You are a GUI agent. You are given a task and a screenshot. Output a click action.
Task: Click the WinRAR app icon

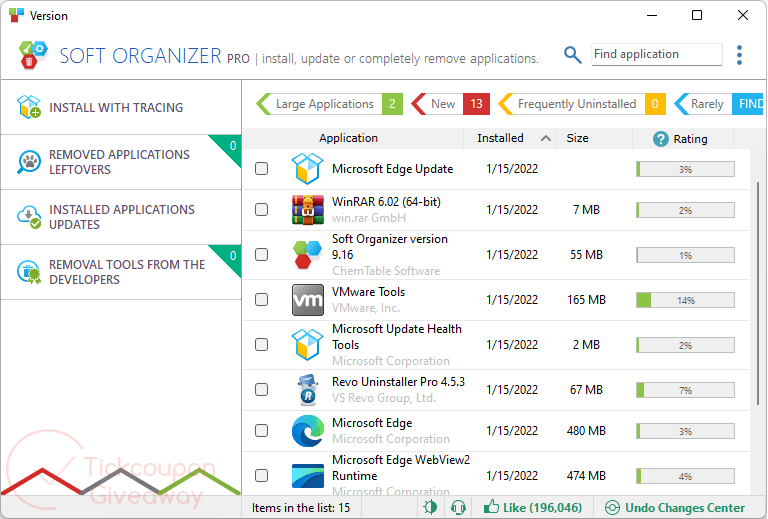click(x=308, y=210)
